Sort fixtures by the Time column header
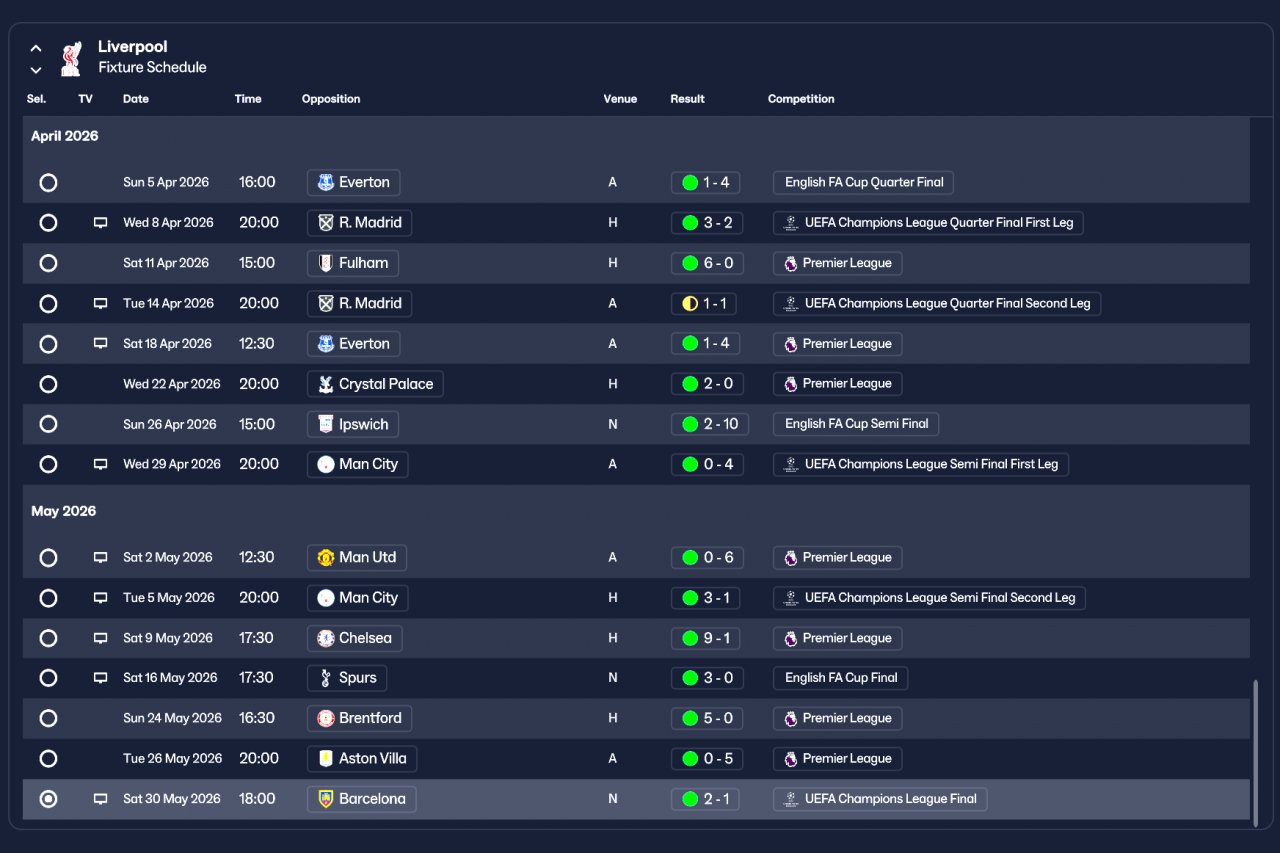The width and height of the screenshot is (1280, 853). (x=248, y=99)
